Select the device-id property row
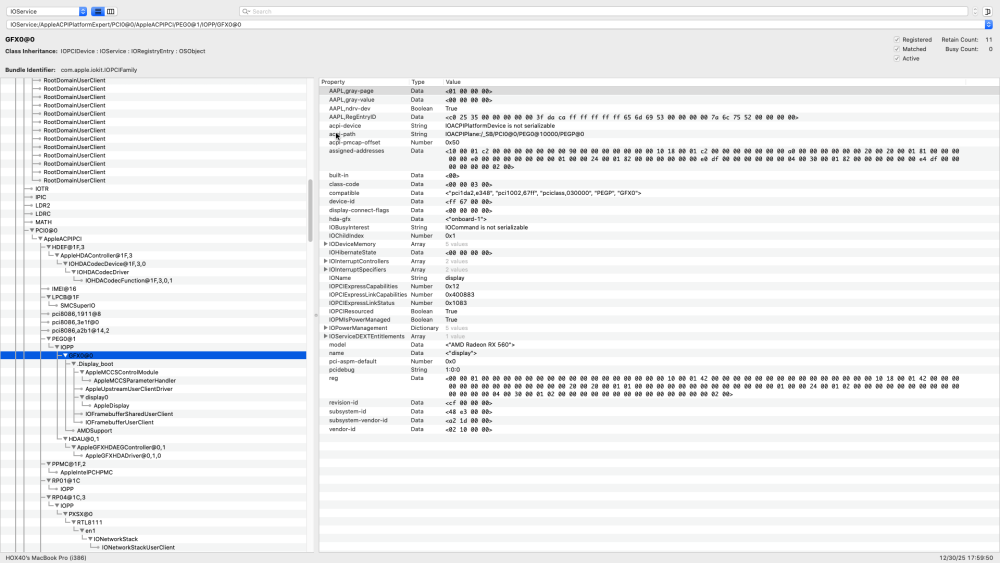The height and width of the screenshot is (563, 1000). click(659, 201)
